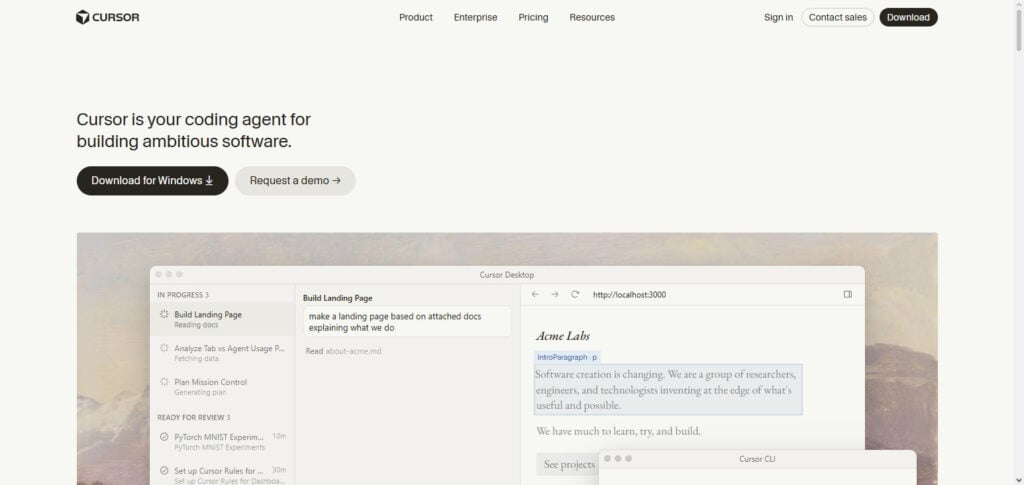Click the check icon beside PyTorch MNIST task
The width and height of the screenshot is (1024, 485).
click(x=164, y=437)
